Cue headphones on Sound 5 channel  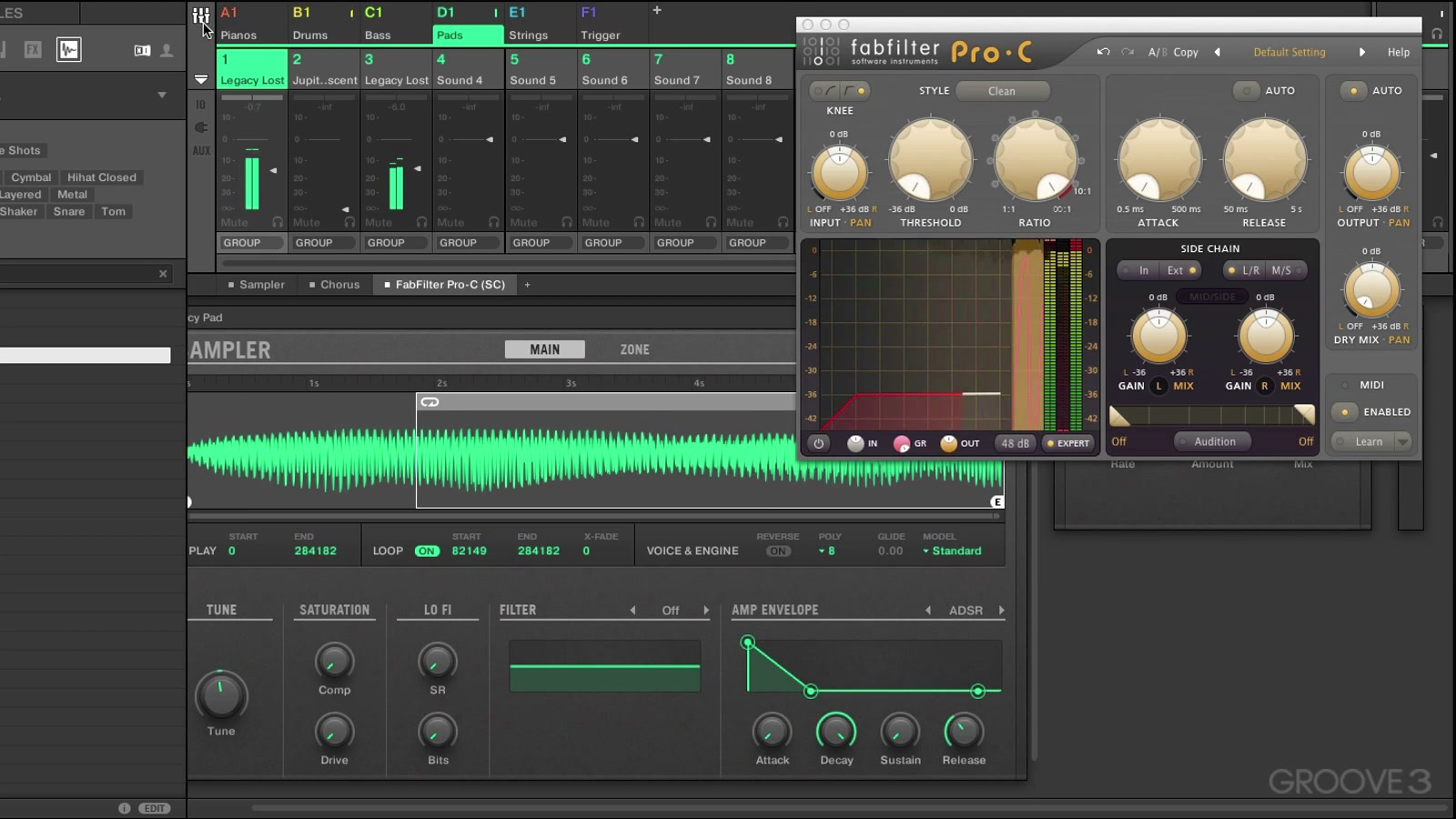point(566,222)
